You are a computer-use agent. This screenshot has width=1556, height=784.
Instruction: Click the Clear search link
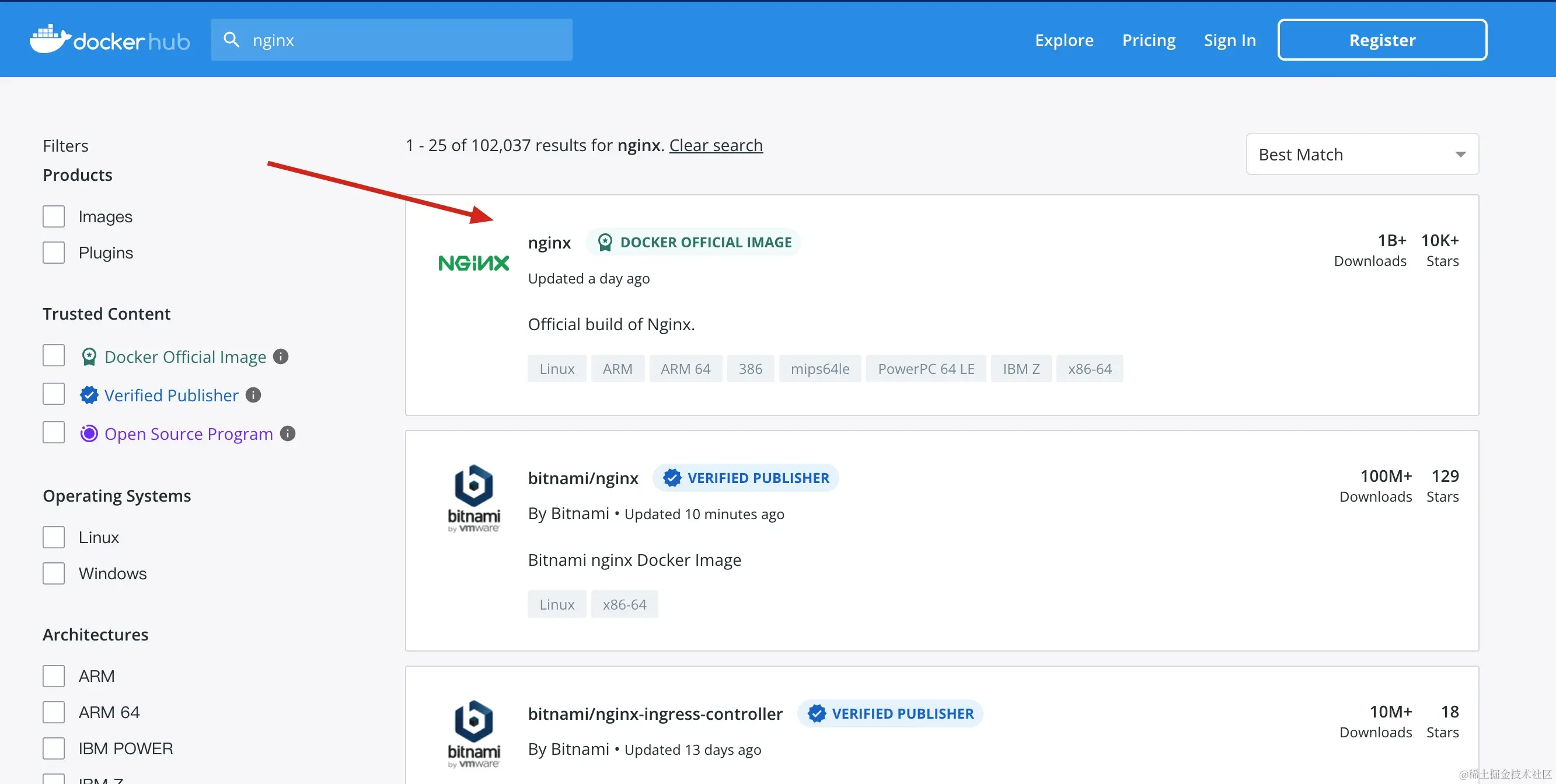[x=716, y=145]
